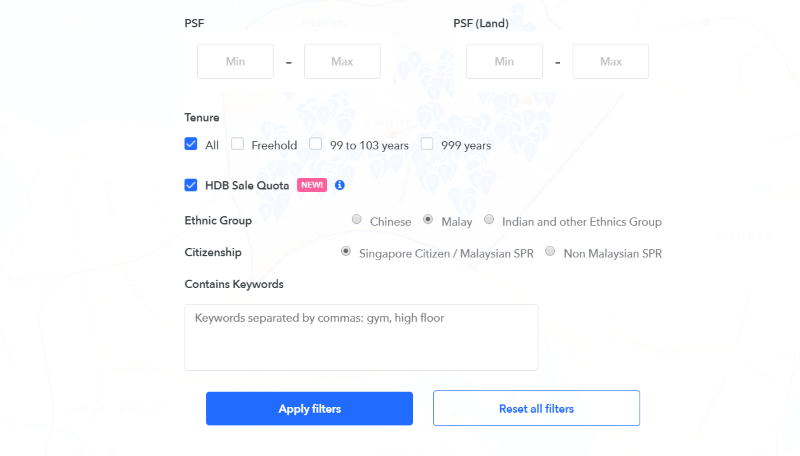Select the Chinese ethnic group radio button
Image resolution: width=800 pixels, height=456 pixels.
(357, 219)
